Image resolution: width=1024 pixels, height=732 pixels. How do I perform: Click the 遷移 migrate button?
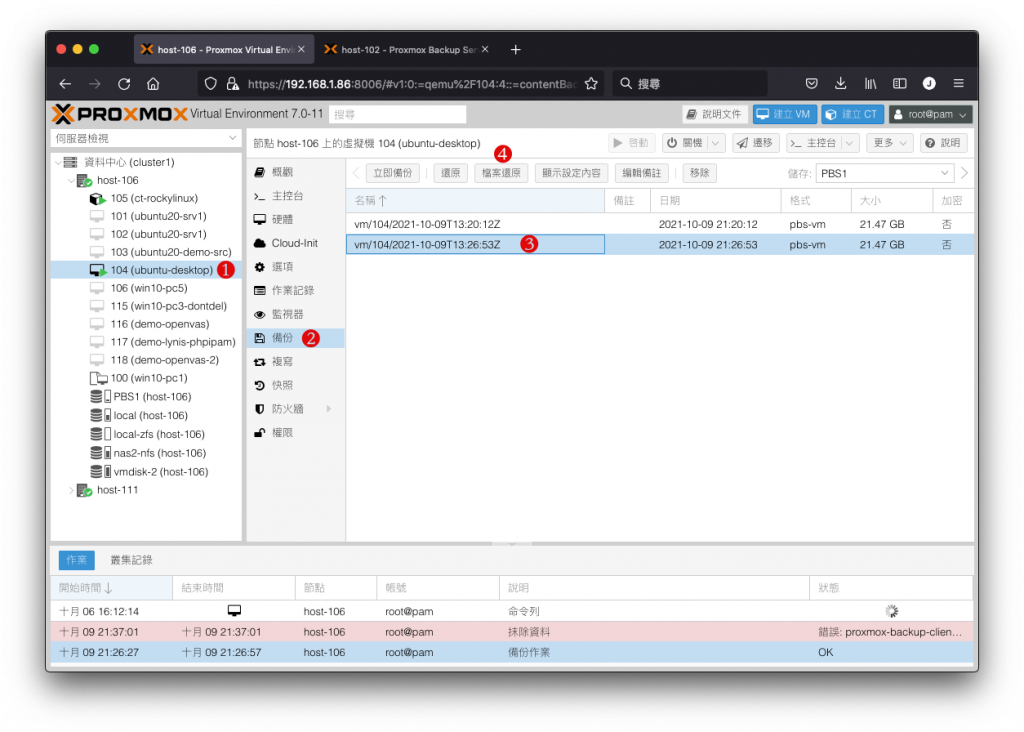755,143
